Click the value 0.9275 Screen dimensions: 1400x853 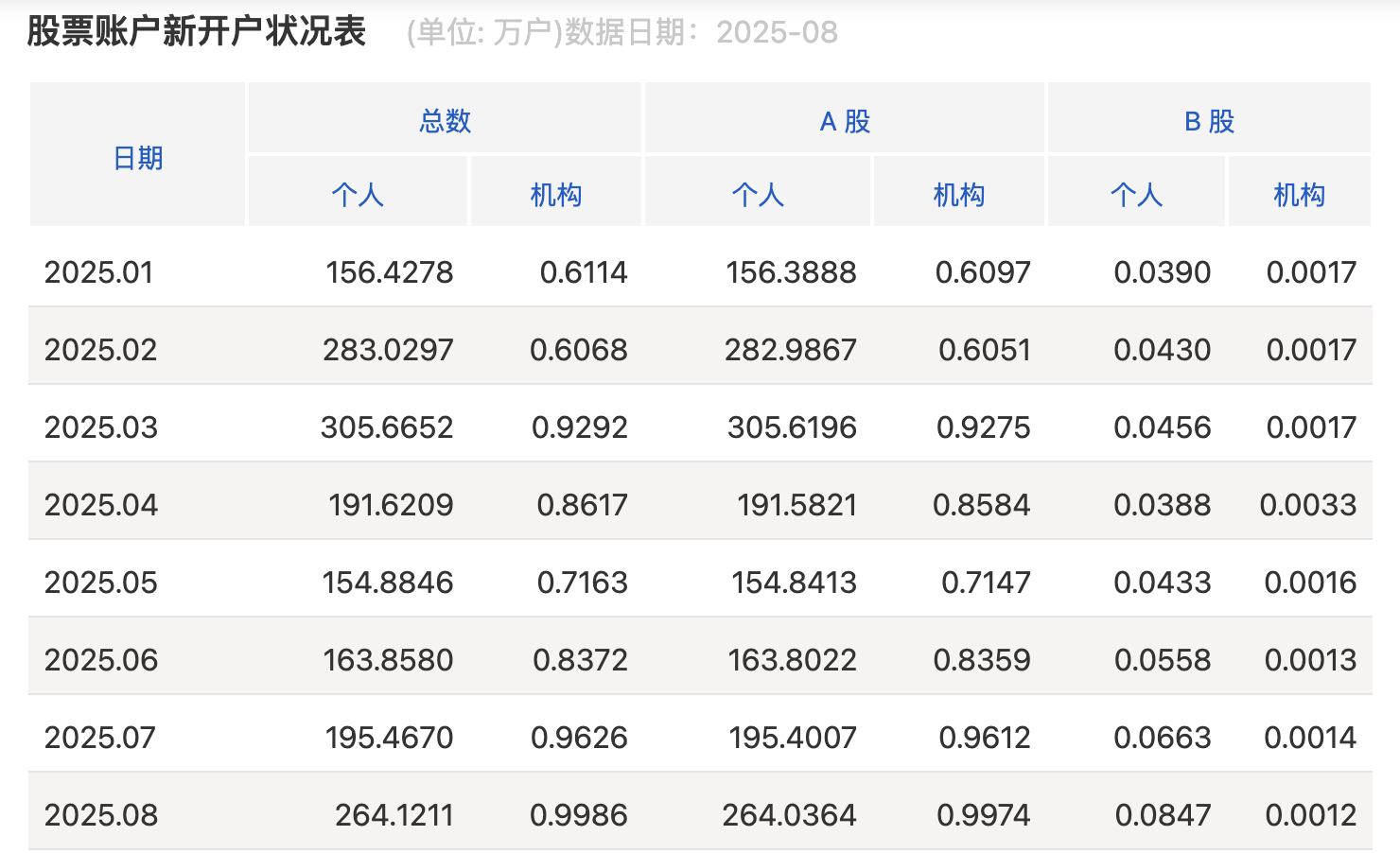984,427
